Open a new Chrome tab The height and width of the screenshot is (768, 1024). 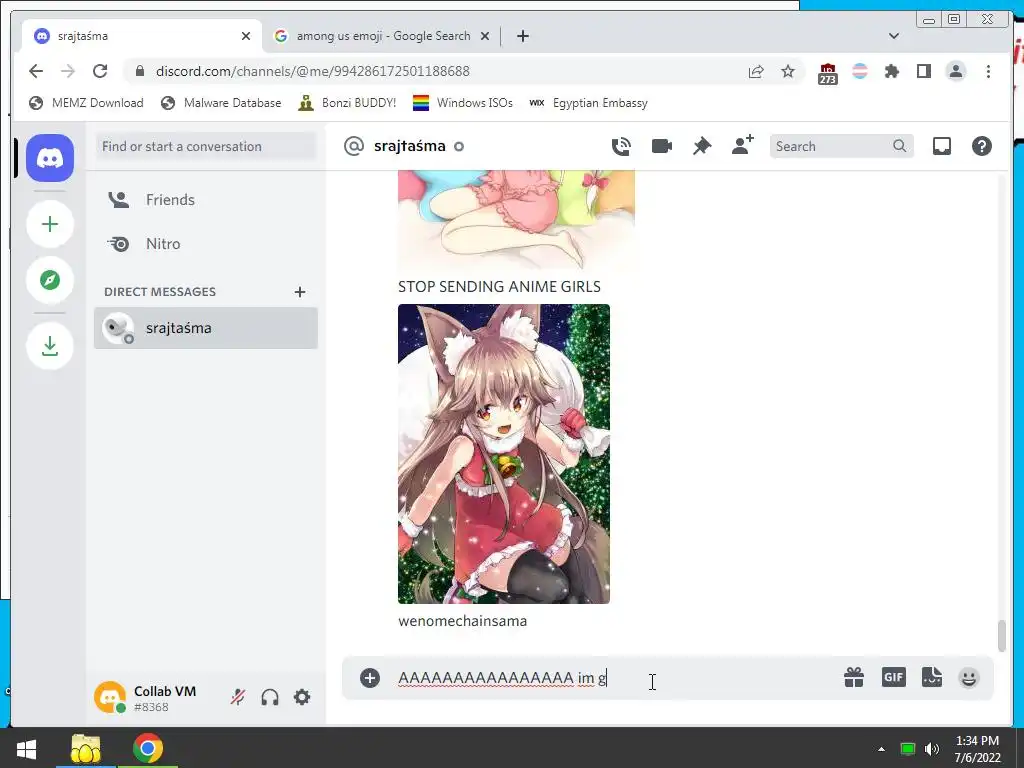(522, 36)
